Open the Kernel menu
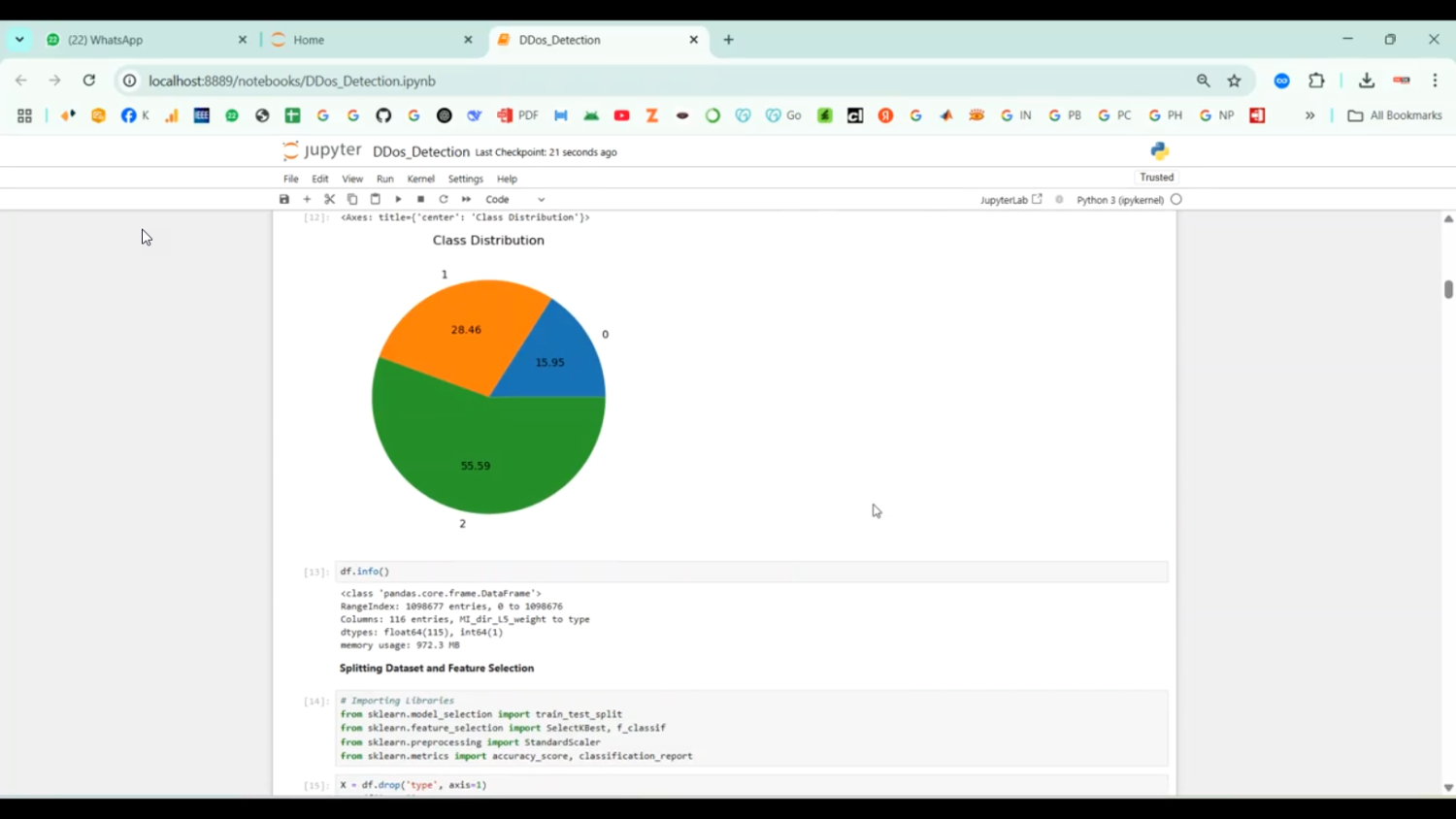 point(420,179)
